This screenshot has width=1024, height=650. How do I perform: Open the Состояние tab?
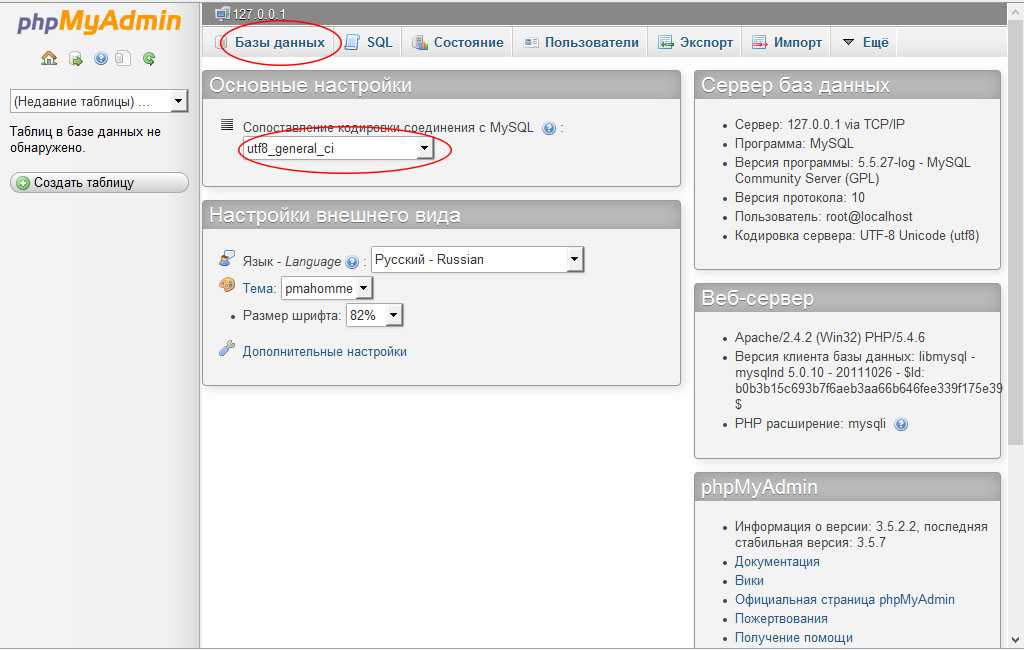(457, 42)
